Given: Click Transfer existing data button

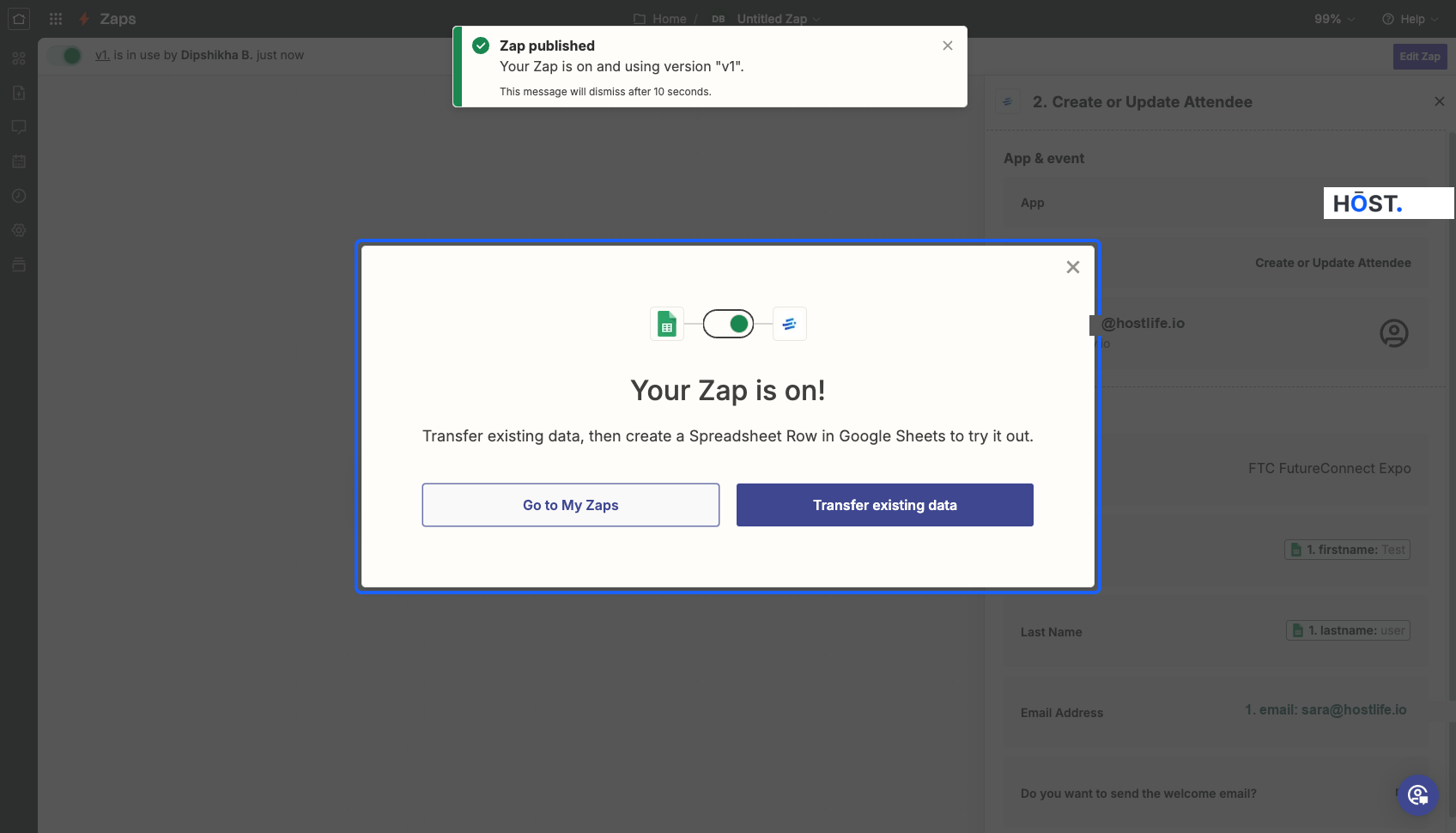Looking at the screenshot, I should 885,505.
